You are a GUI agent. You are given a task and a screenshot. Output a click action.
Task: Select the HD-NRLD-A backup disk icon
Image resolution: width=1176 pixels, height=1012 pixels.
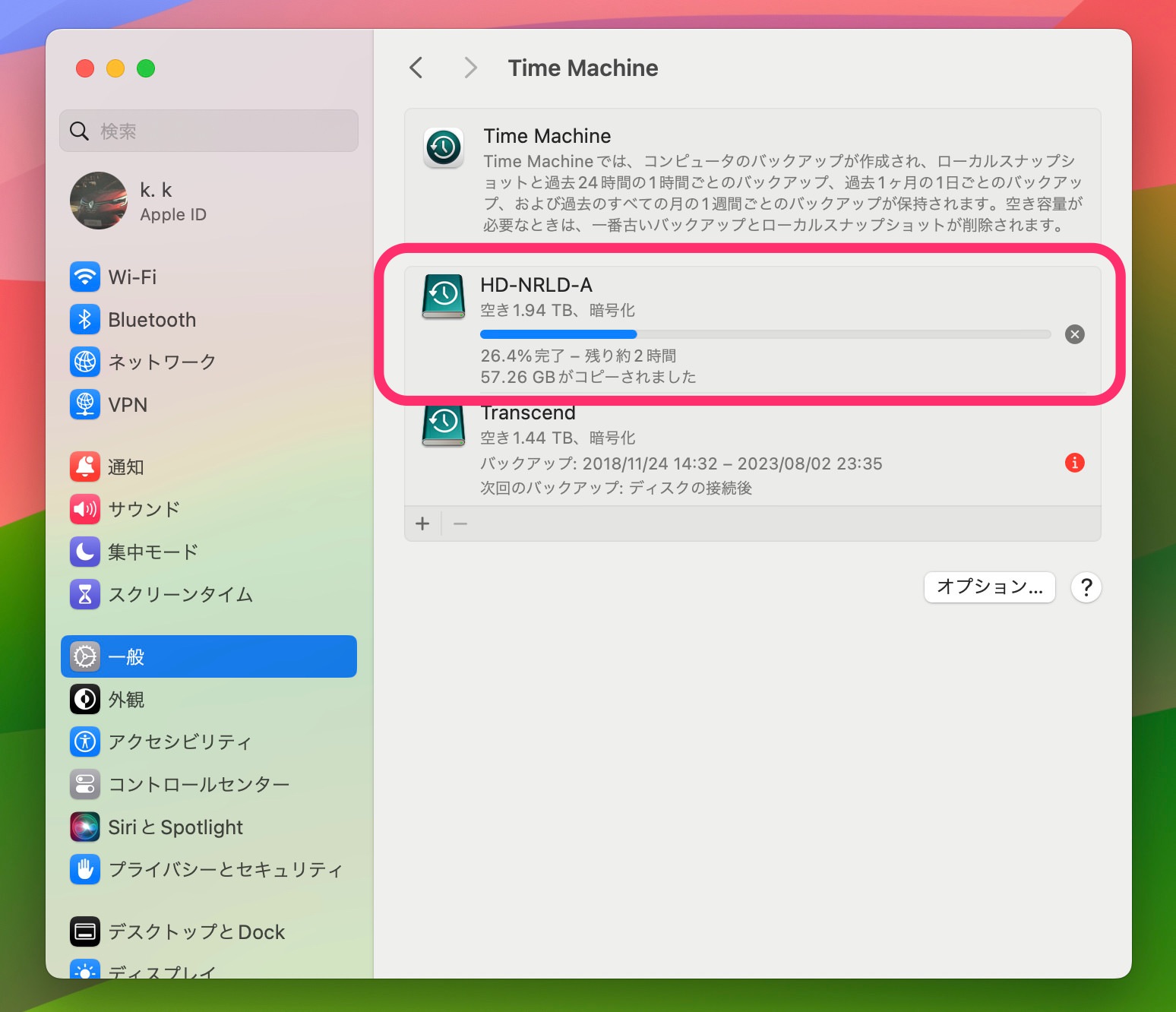click(444, 297)
